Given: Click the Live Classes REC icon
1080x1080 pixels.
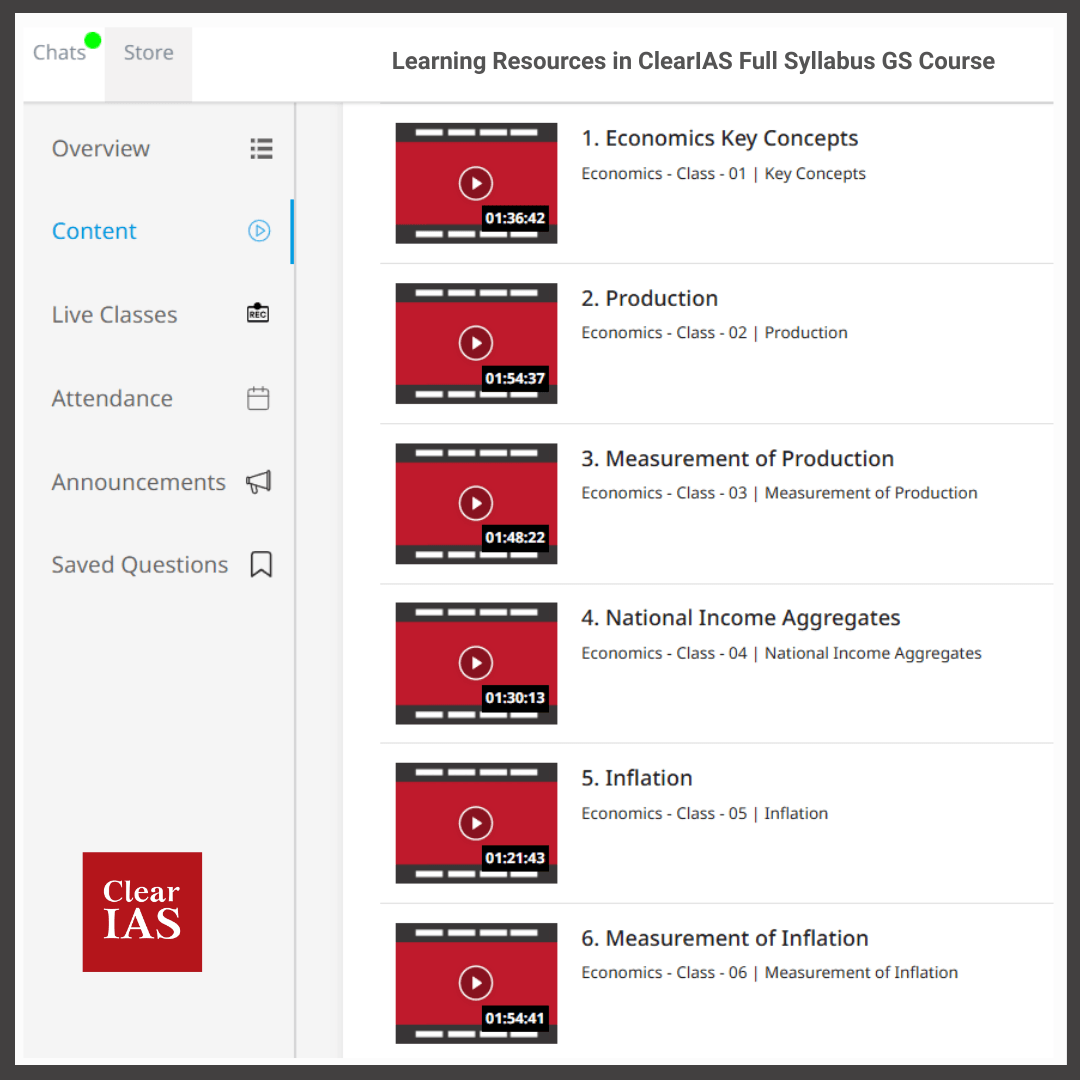Looking at the screenshot, I should (258, 313).
